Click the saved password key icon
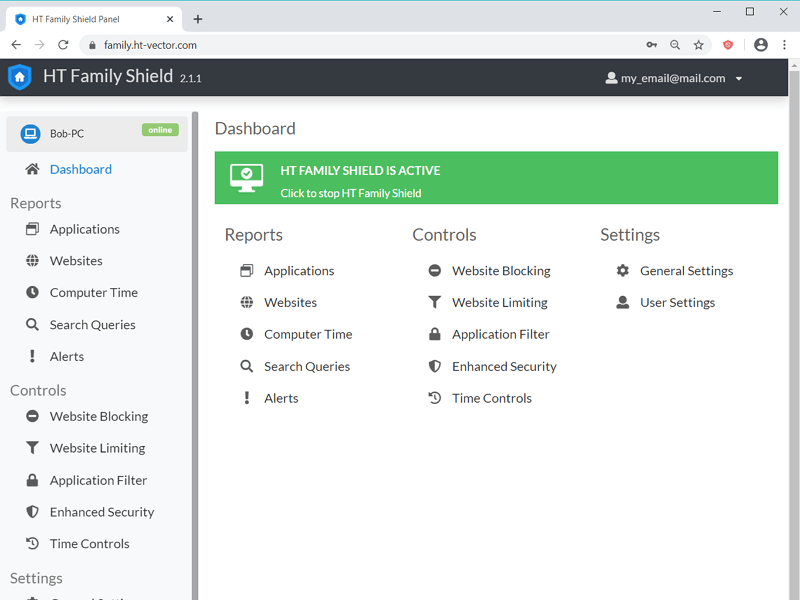800x600 pixels. tap(652, 45)
